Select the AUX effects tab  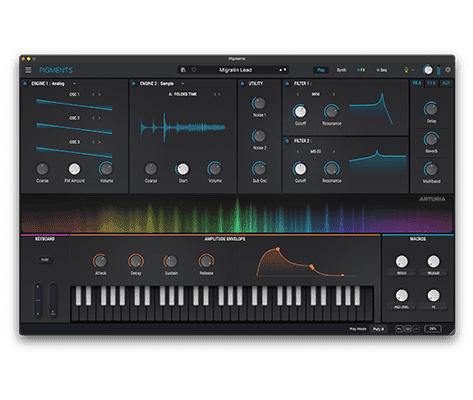446,83
